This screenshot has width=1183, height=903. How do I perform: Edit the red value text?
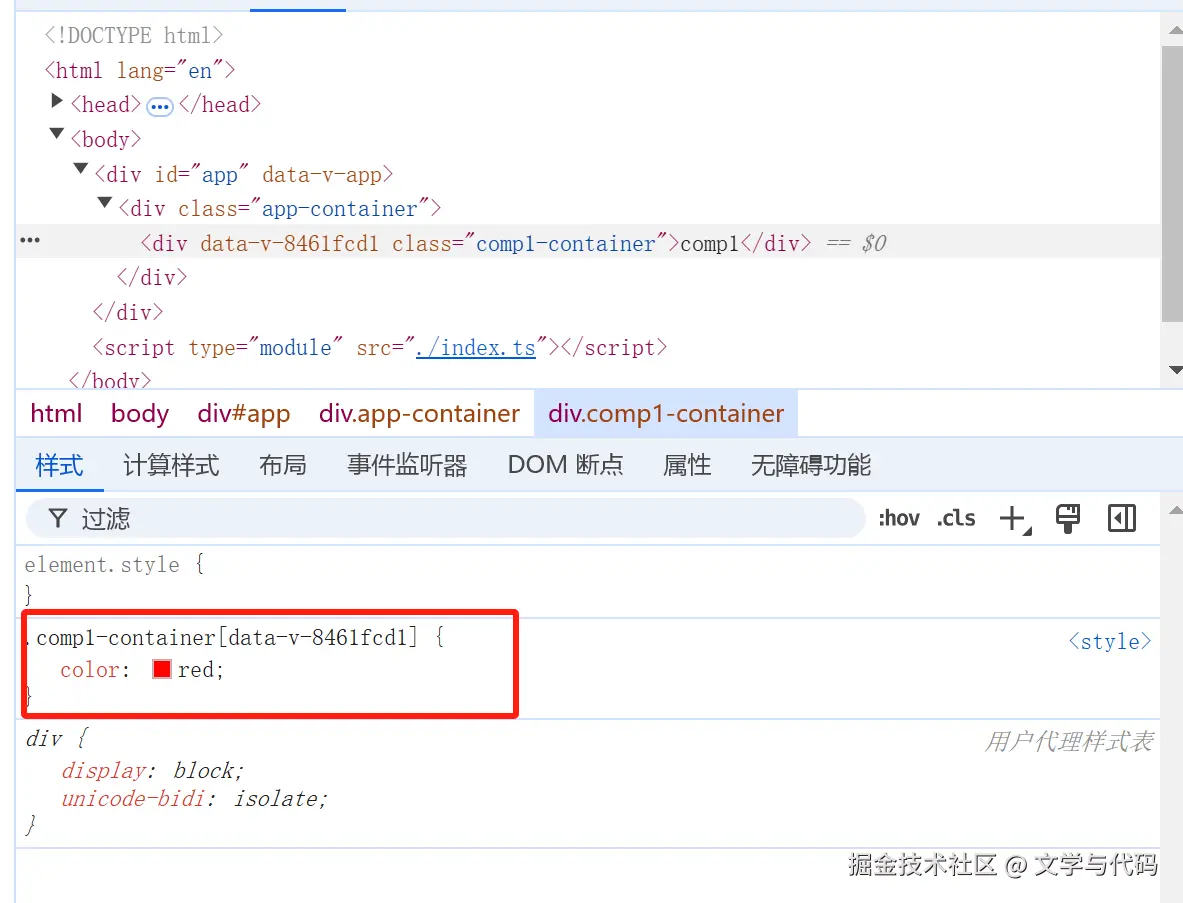pos(196,670)
